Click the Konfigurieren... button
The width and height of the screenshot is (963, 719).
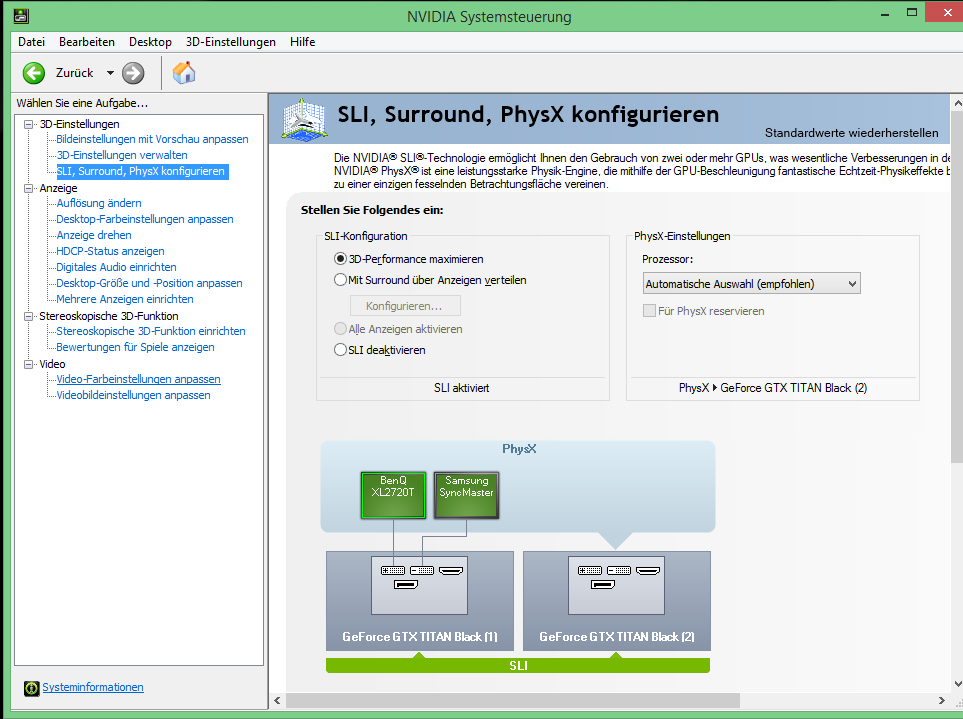(x=405, y=306)
